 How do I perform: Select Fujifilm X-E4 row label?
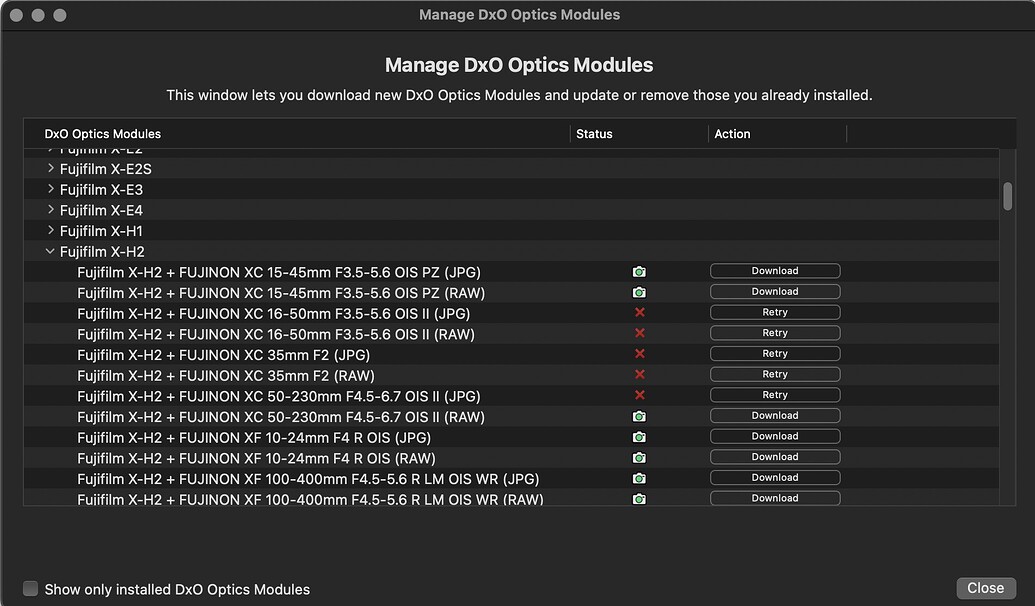[x=101, y=210]
